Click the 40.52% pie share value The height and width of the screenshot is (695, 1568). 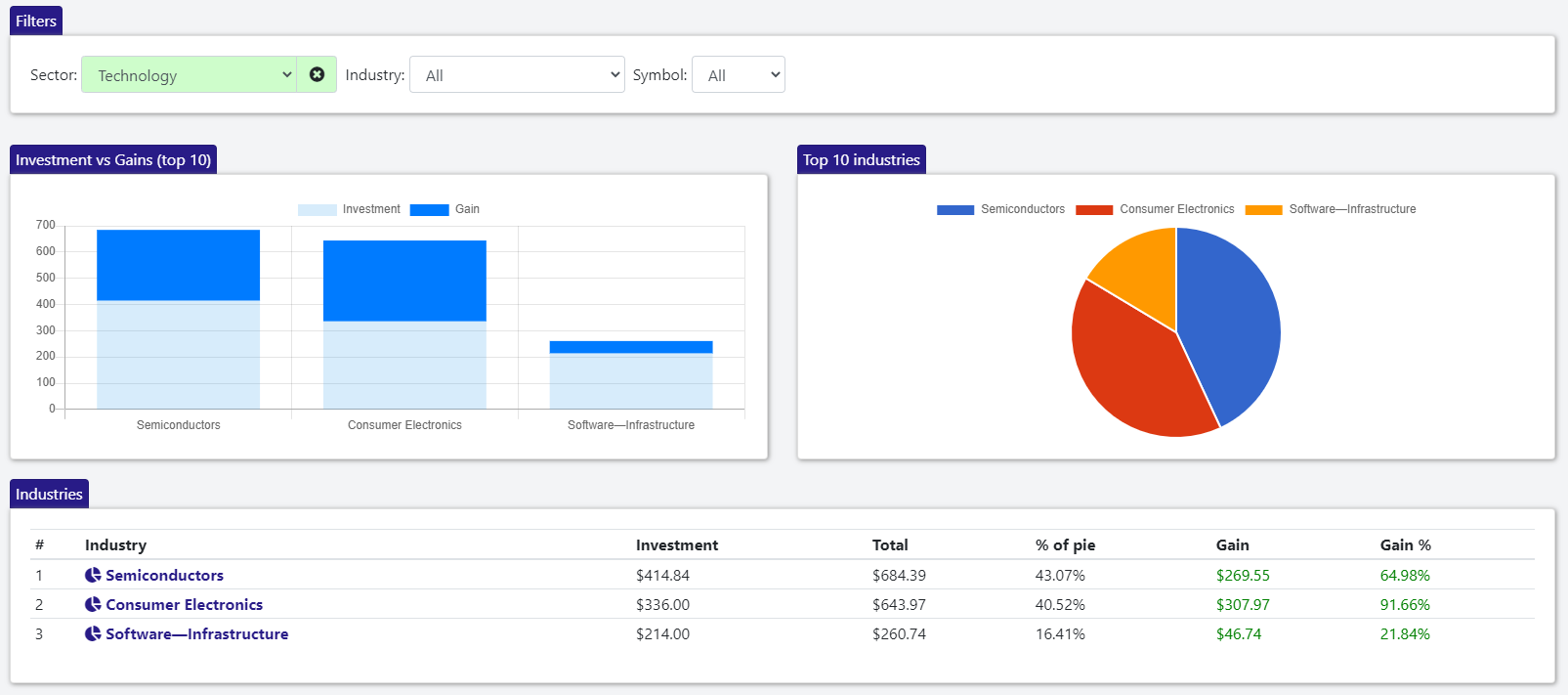1060,604
